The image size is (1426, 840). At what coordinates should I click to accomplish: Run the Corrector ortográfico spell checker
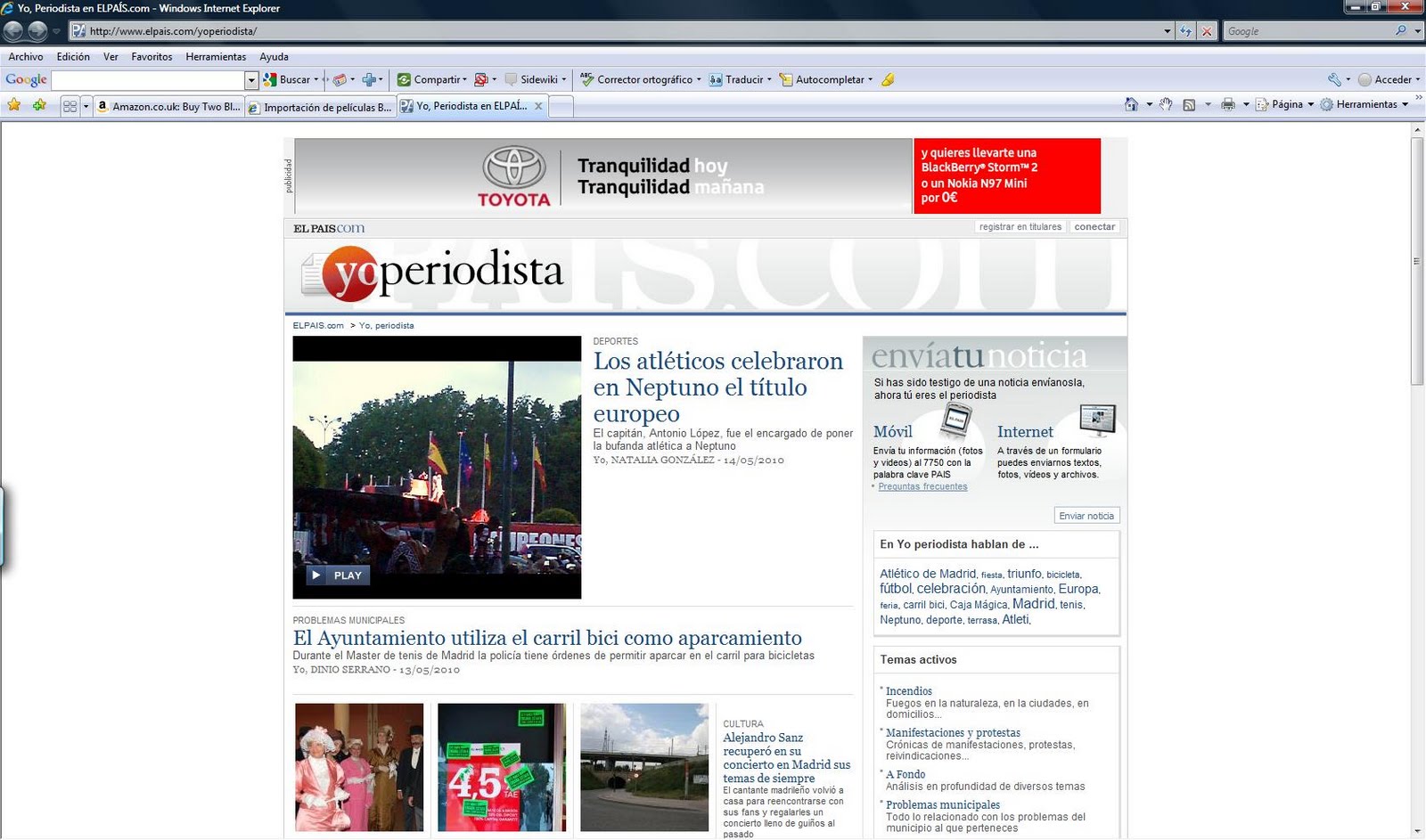click(586, 79)
